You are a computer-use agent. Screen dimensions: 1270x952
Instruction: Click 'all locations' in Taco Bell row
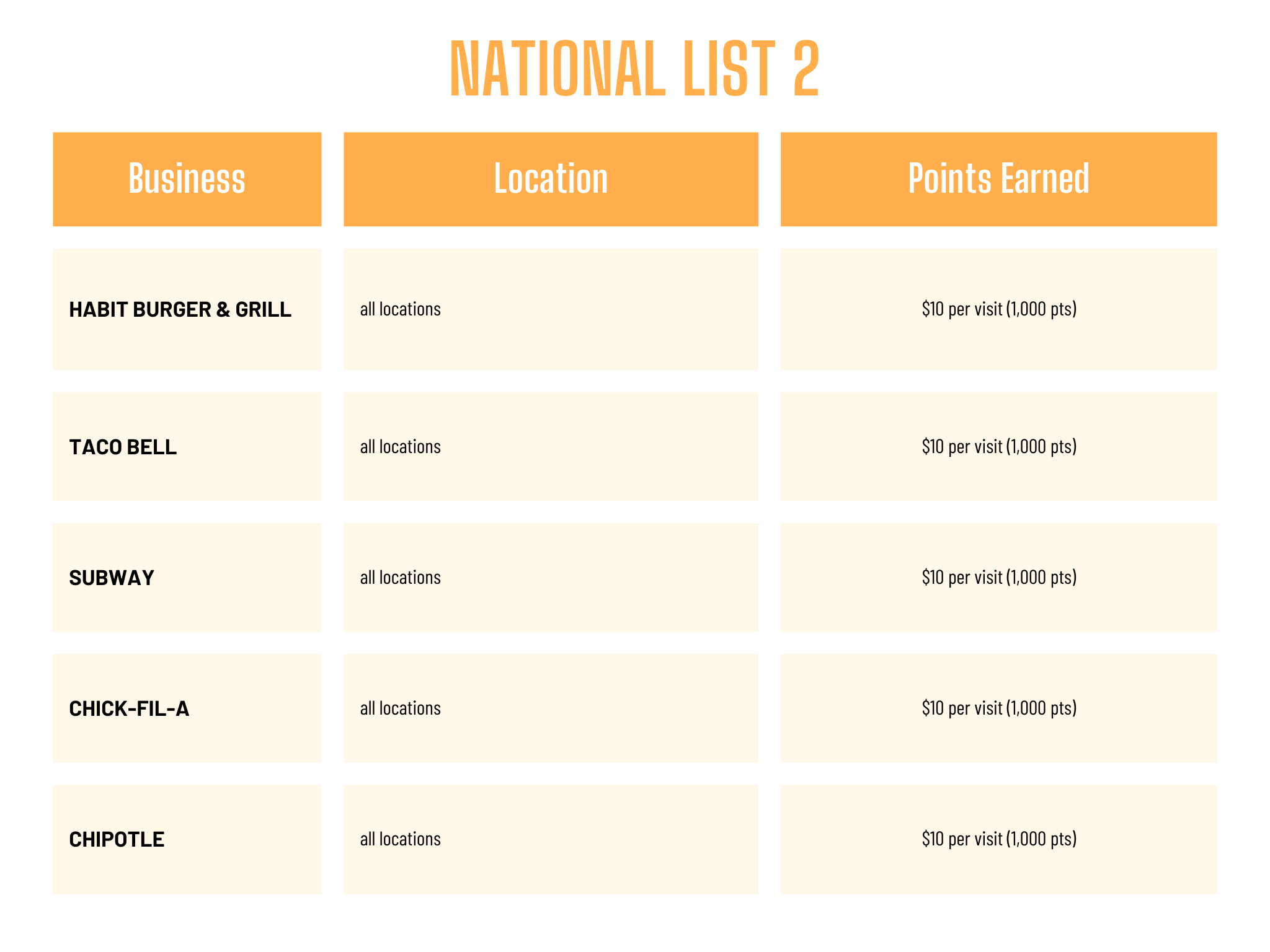click(x=400, y=447)
